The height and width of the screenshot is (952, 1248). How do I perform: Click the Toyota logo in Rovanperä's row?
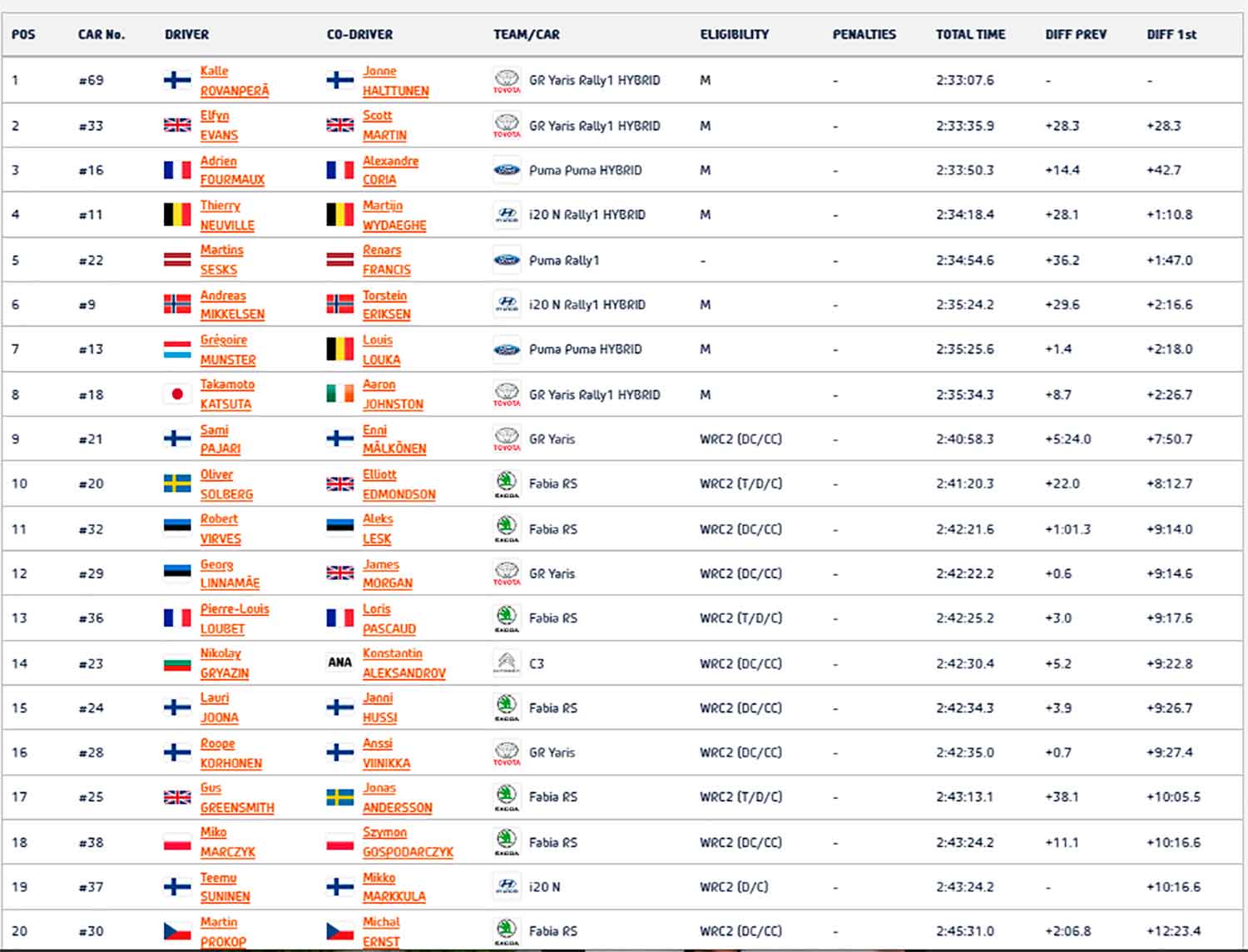click(507, 81)
